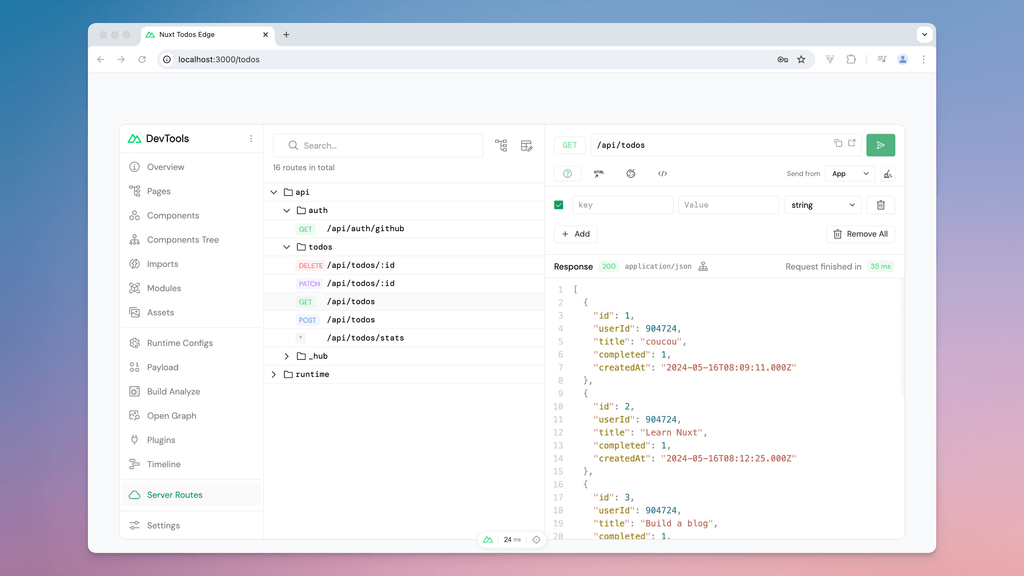Image resolution: width=1024 pixels, height=576 pixels.
Task: Open the string type dropdown
Action: [x=822, y=204]
